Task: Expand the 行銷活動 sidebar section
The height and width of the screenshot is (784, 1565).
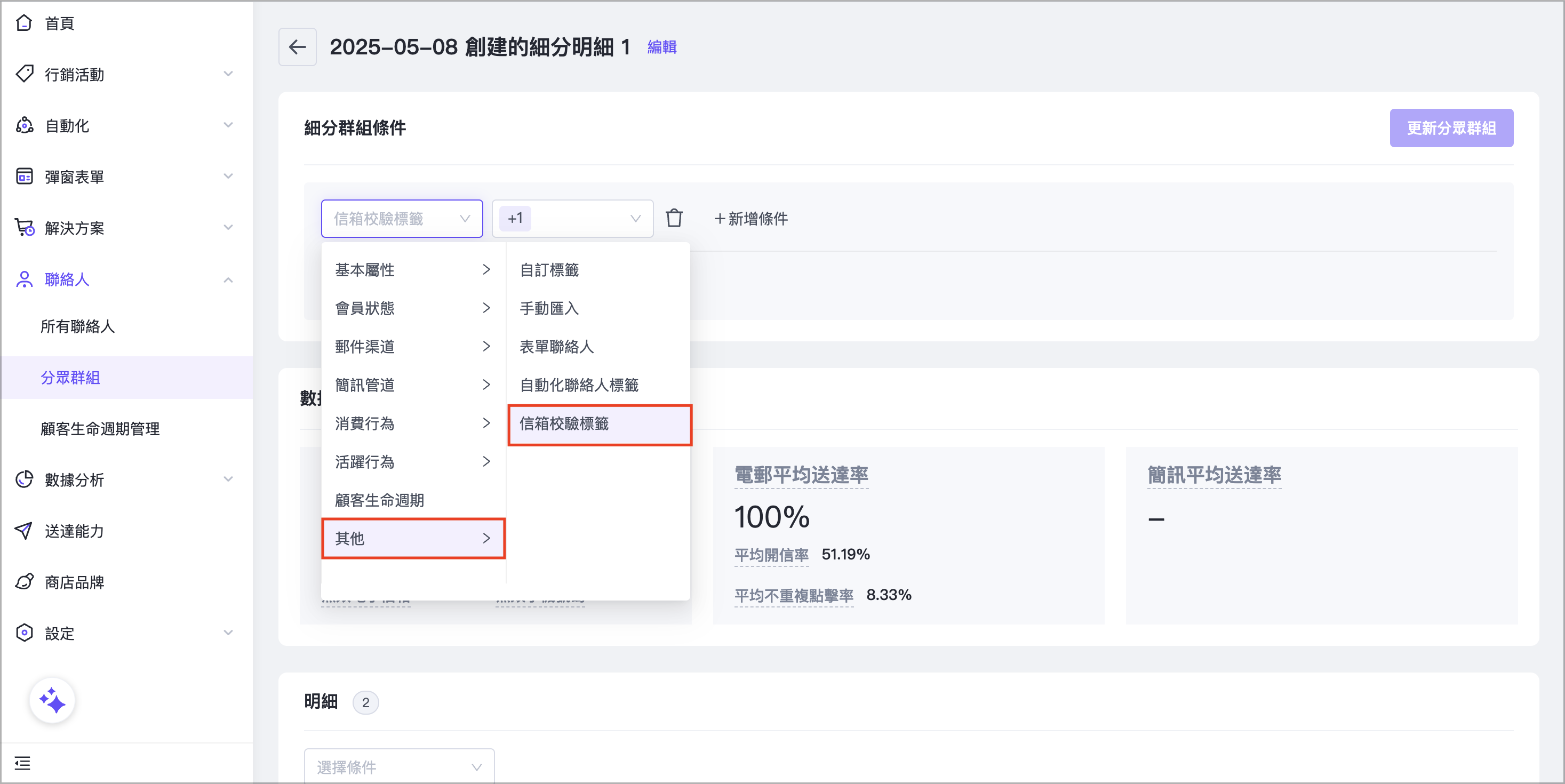Action: 228,74
